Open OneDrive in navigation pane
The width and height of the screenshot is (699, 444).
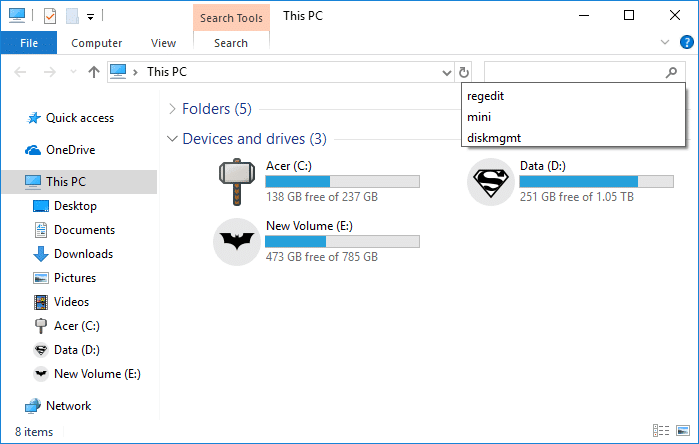tap(70, 150)
